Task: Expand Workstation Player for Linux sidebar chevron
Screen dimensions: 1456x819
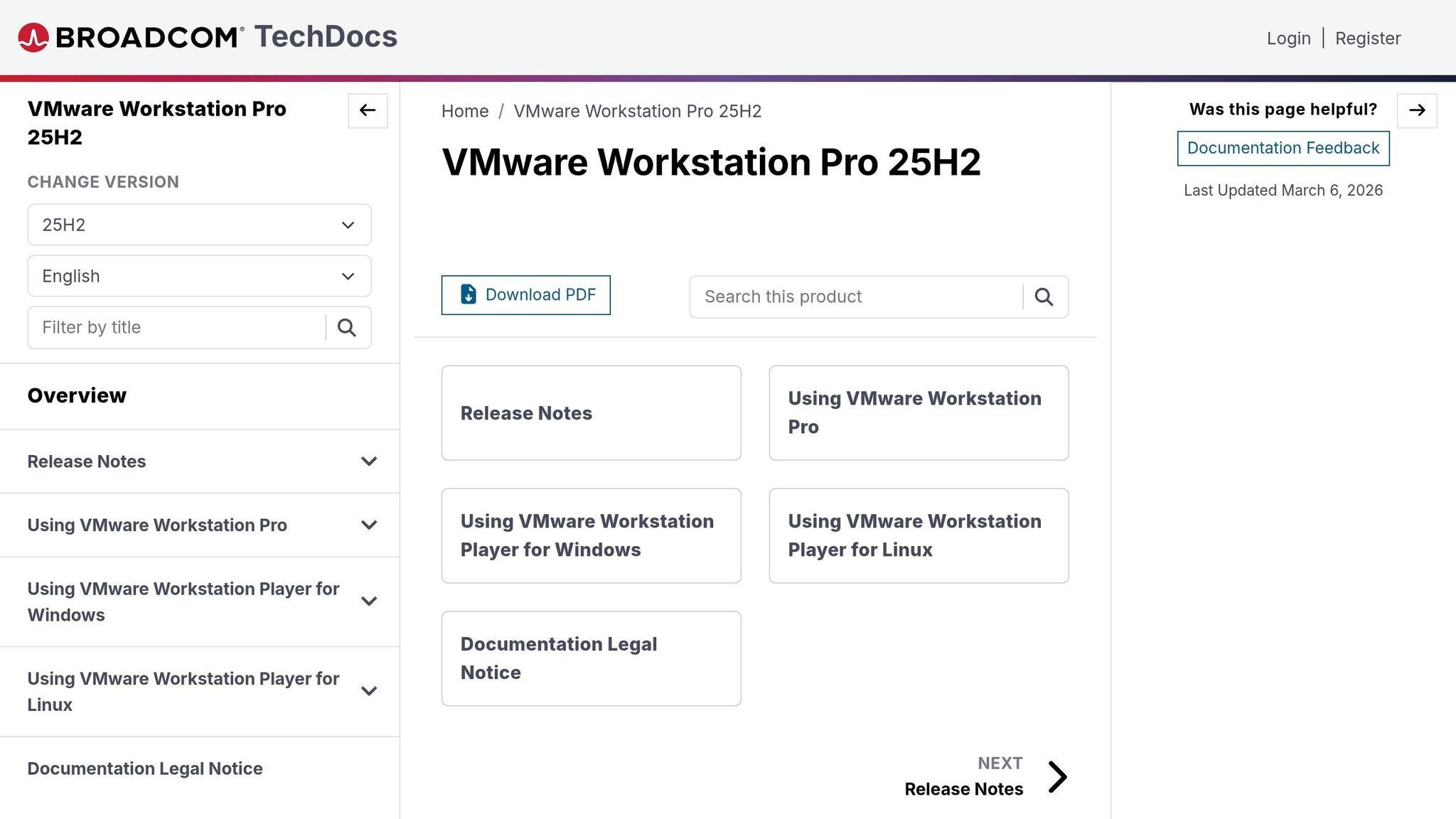Action: point(369,691)
